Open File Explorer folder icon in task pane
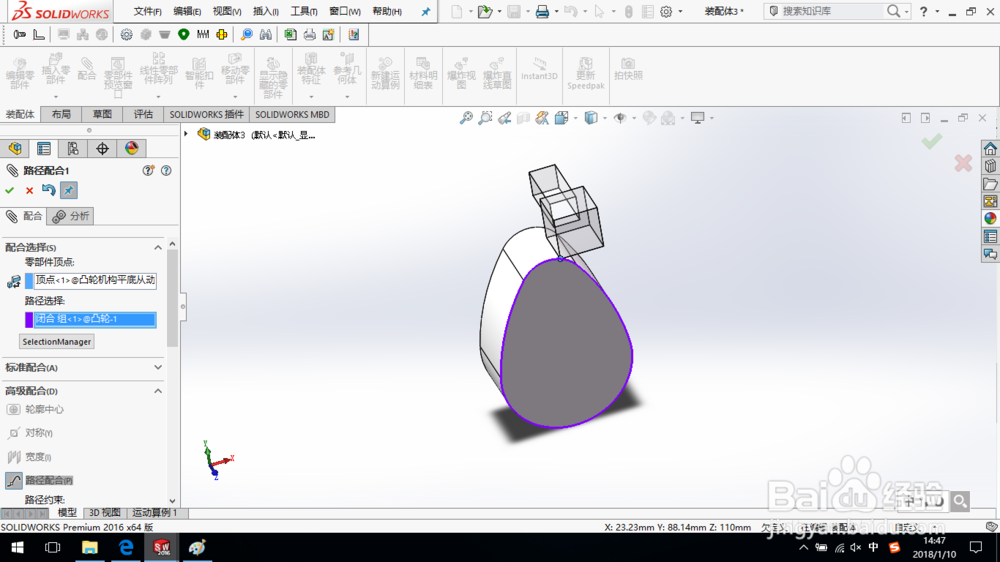The height and width of the screenshot is (562, 1000). (x=990, y=184)
